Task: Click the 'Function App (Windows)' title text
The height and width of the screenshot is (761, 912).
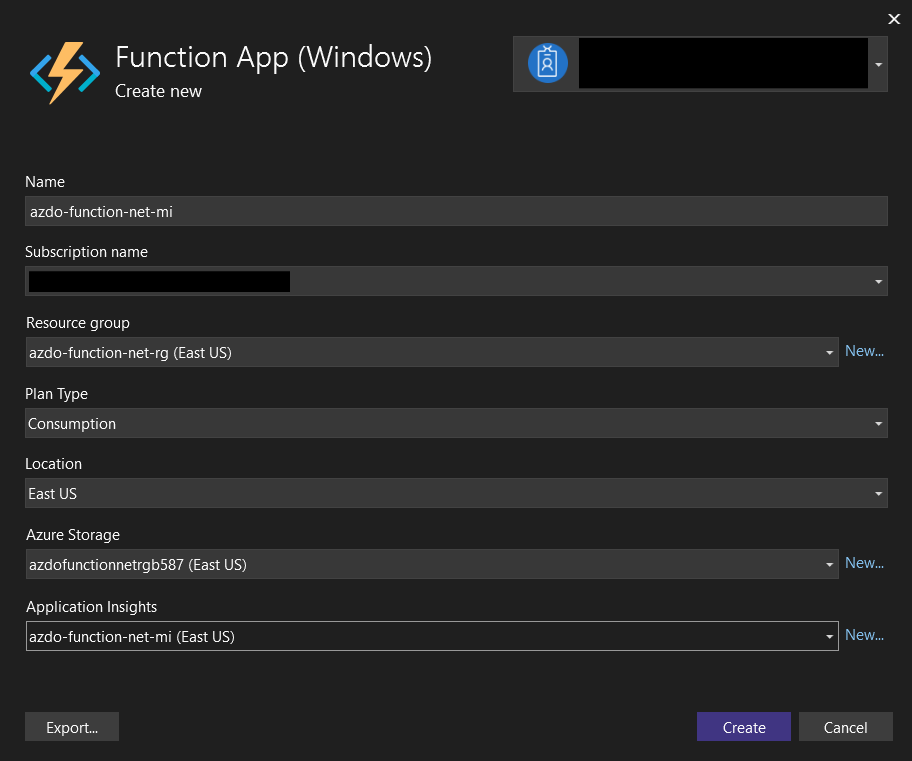Action: [x=273, y=58]
